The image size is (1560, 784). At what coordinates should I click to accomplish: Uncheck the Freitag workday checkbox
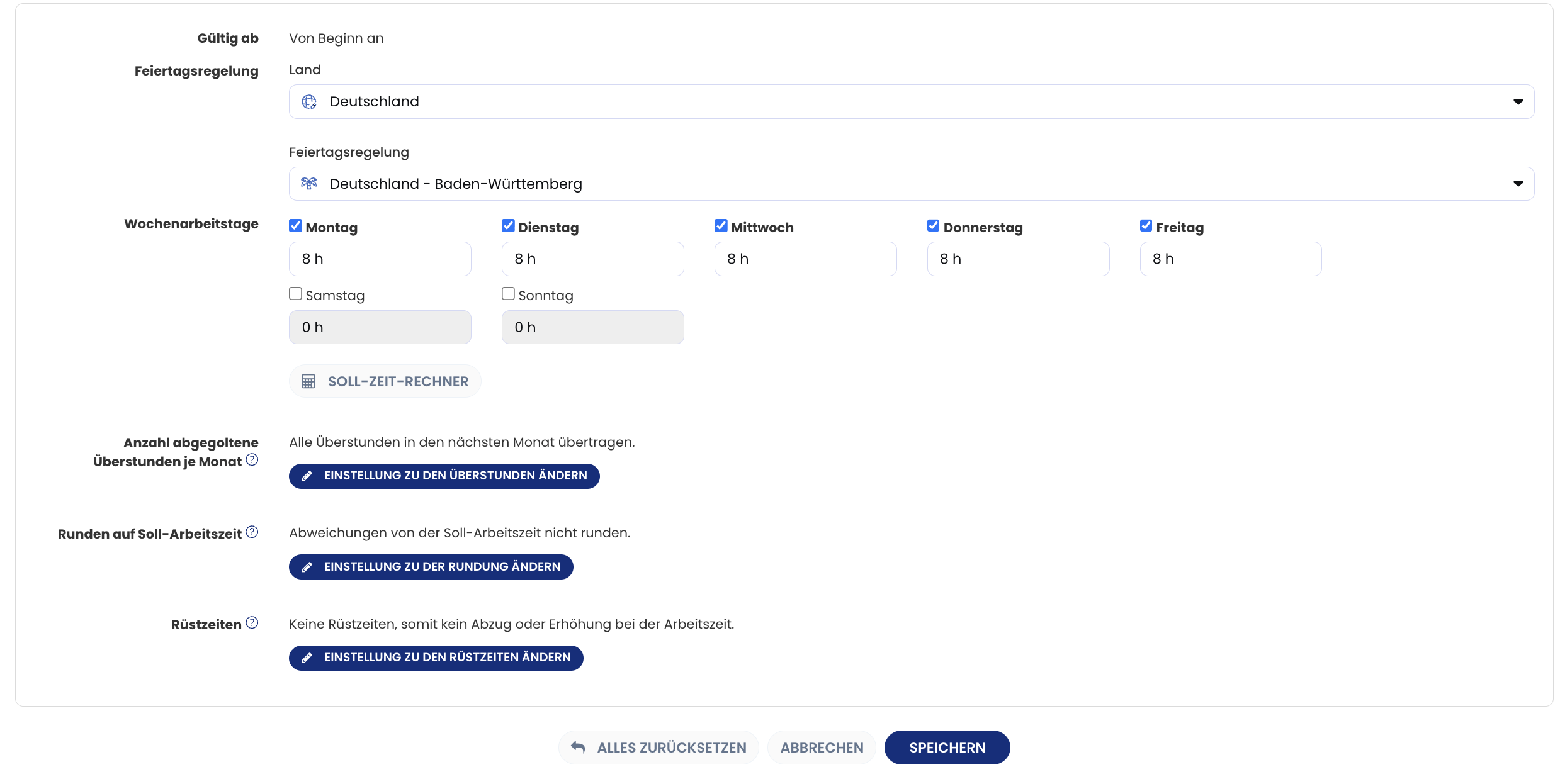pos(1146,226)
